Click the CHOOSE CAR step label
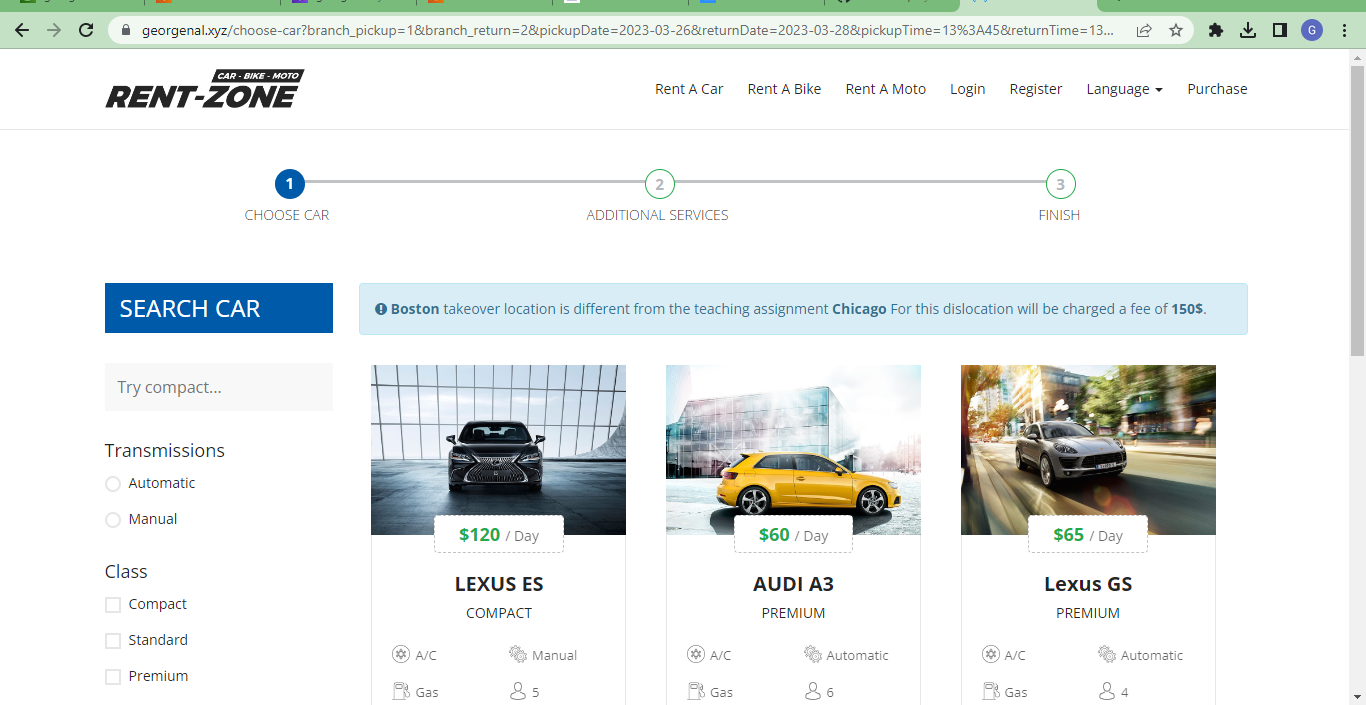Viewport: 1366px width, 705px height. coord(287,215)
